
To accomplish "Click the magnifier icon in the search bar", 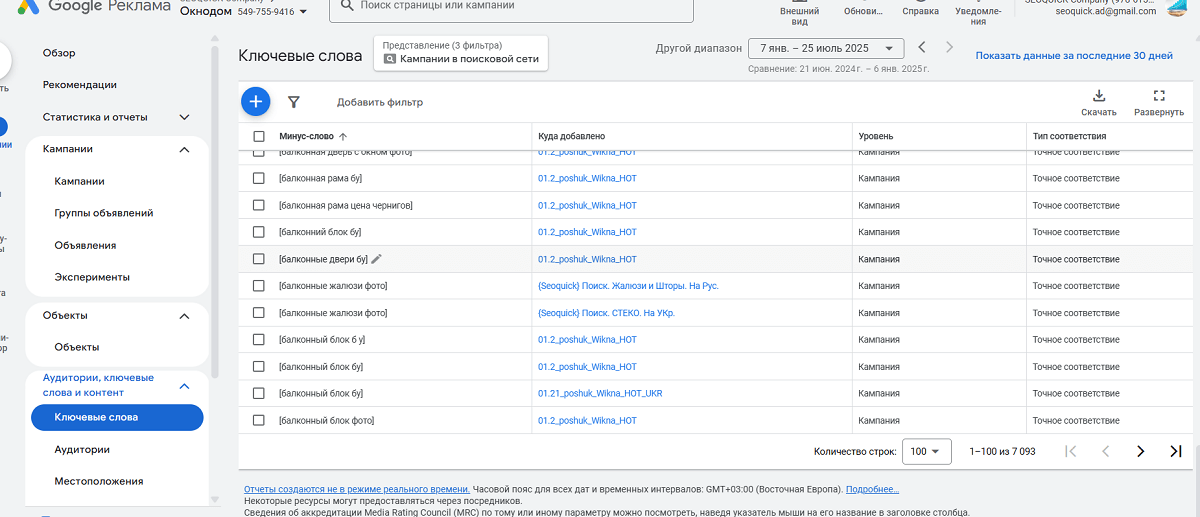I will 346,5.
